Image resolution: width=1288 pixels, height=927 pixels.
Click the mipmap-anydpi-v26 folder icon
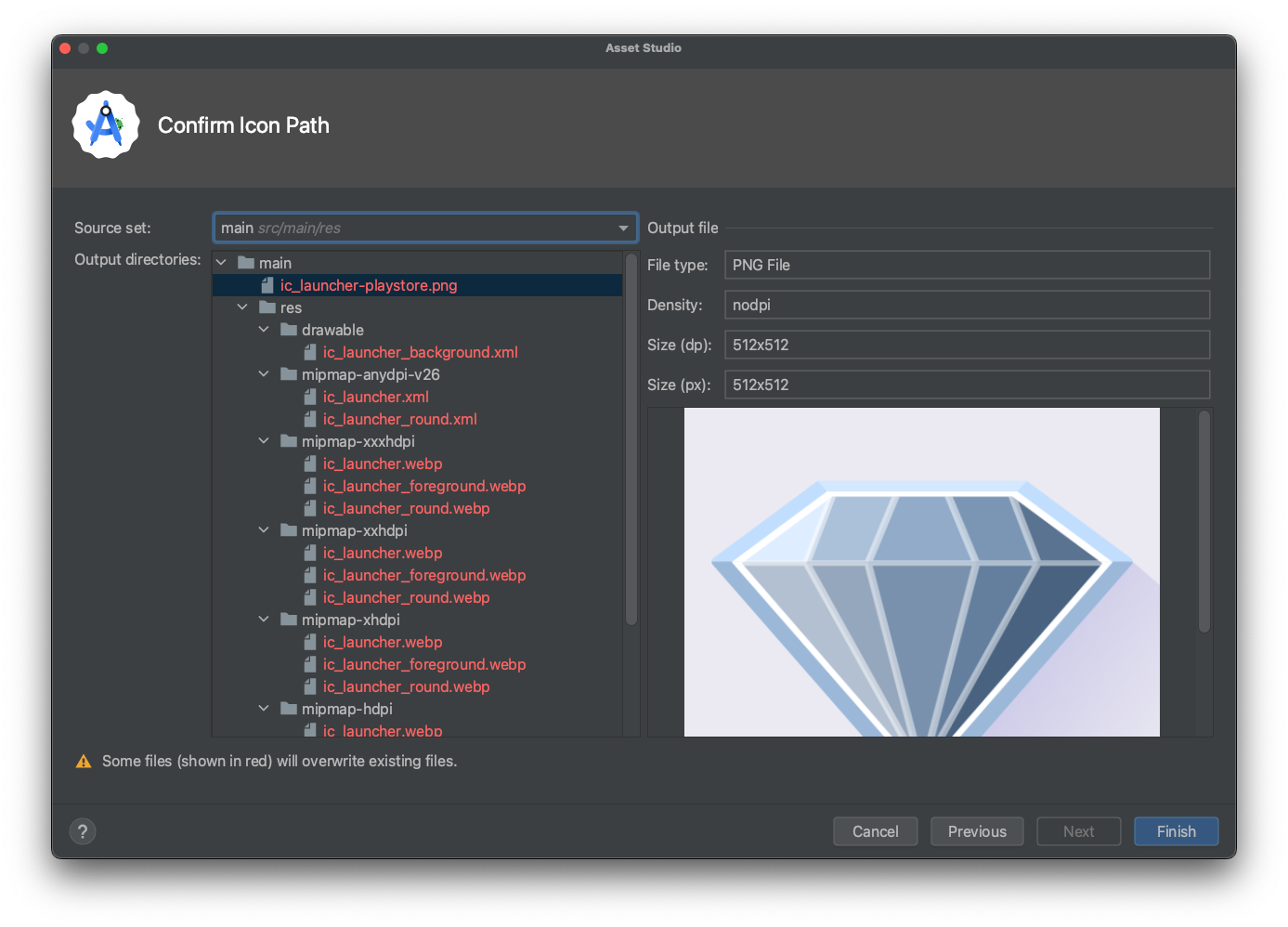tap(289, 374)
